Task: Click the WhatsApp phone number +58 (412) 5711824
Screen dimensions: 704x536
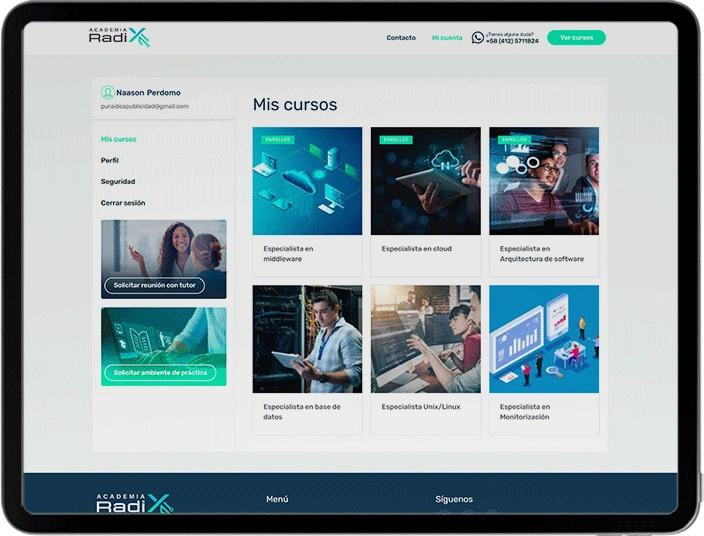Action: (x=512, y=41)
